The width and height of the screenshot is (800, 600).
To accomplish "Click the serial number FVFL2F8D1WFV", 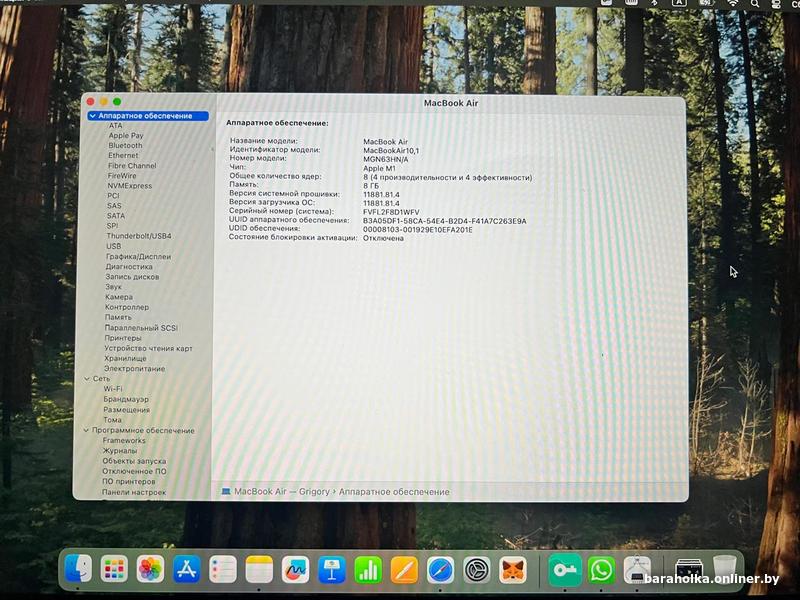I will pos(391,212).
